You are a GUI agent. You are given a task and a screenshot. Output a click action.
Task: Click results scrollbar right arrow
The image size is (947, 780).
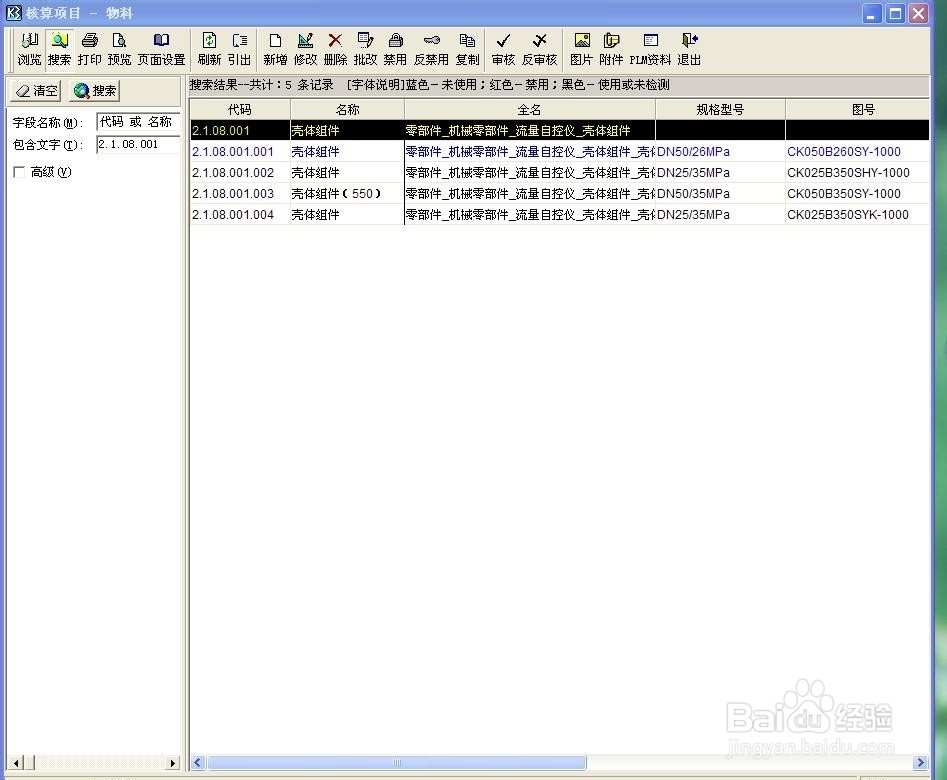pos(920,762)
